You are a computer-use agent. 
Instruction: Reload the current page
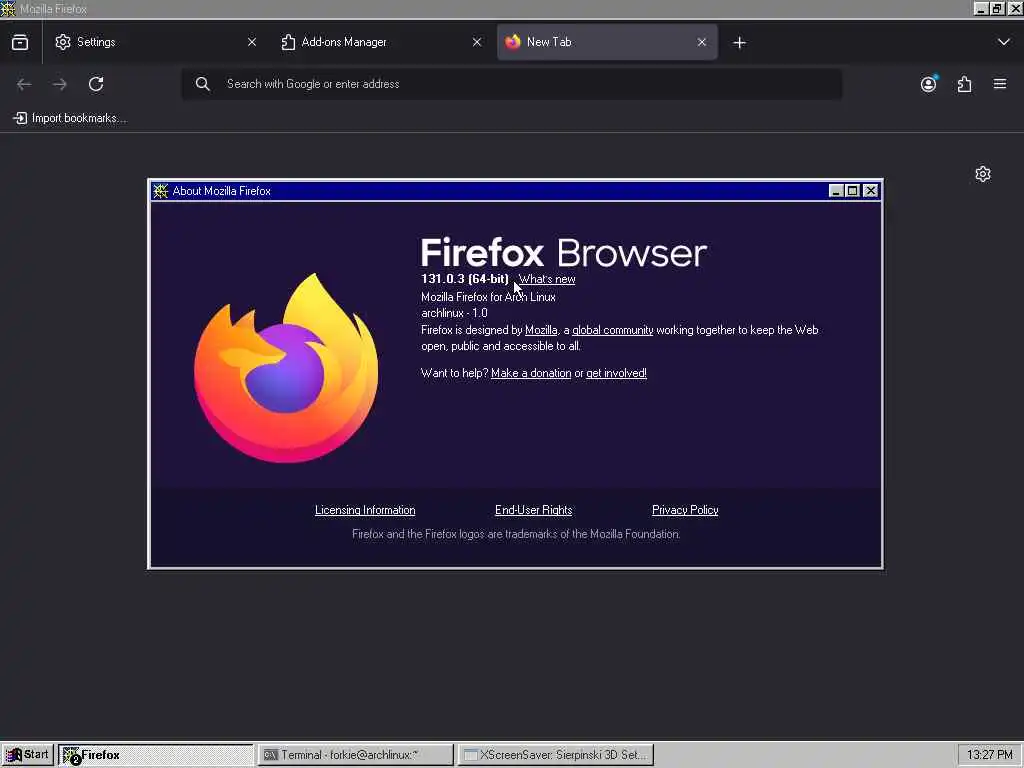(x=96, y=84)
